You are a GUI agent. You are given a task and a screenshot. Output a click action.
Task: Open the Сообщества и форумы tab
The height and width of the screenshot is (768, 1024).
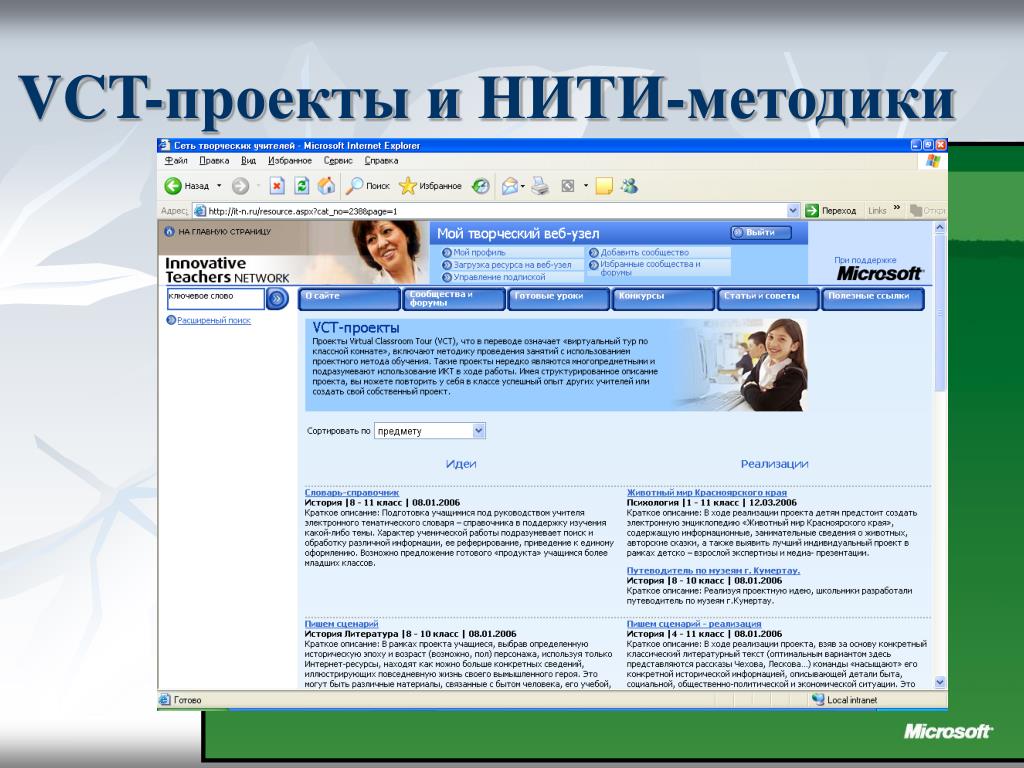(x=454, y=299)
